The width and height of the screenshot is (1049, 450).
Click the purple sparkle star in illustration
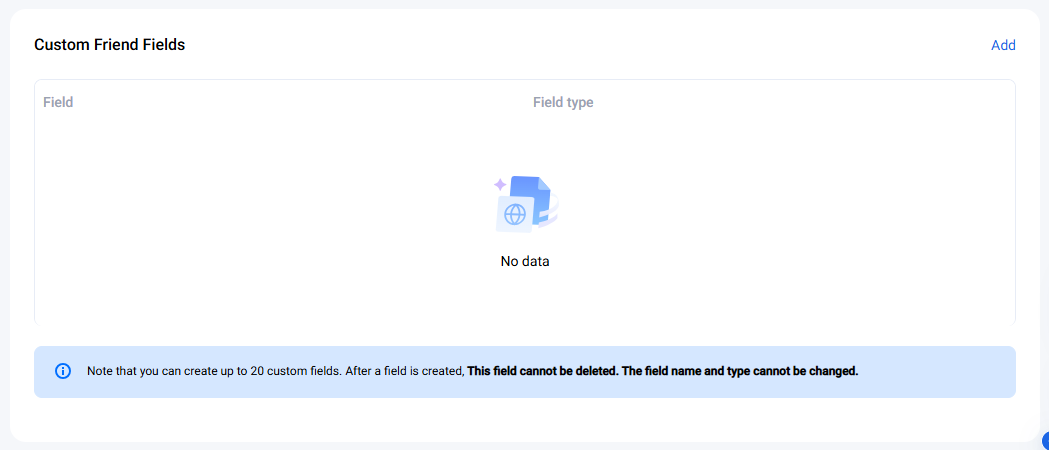click(500, 184)
